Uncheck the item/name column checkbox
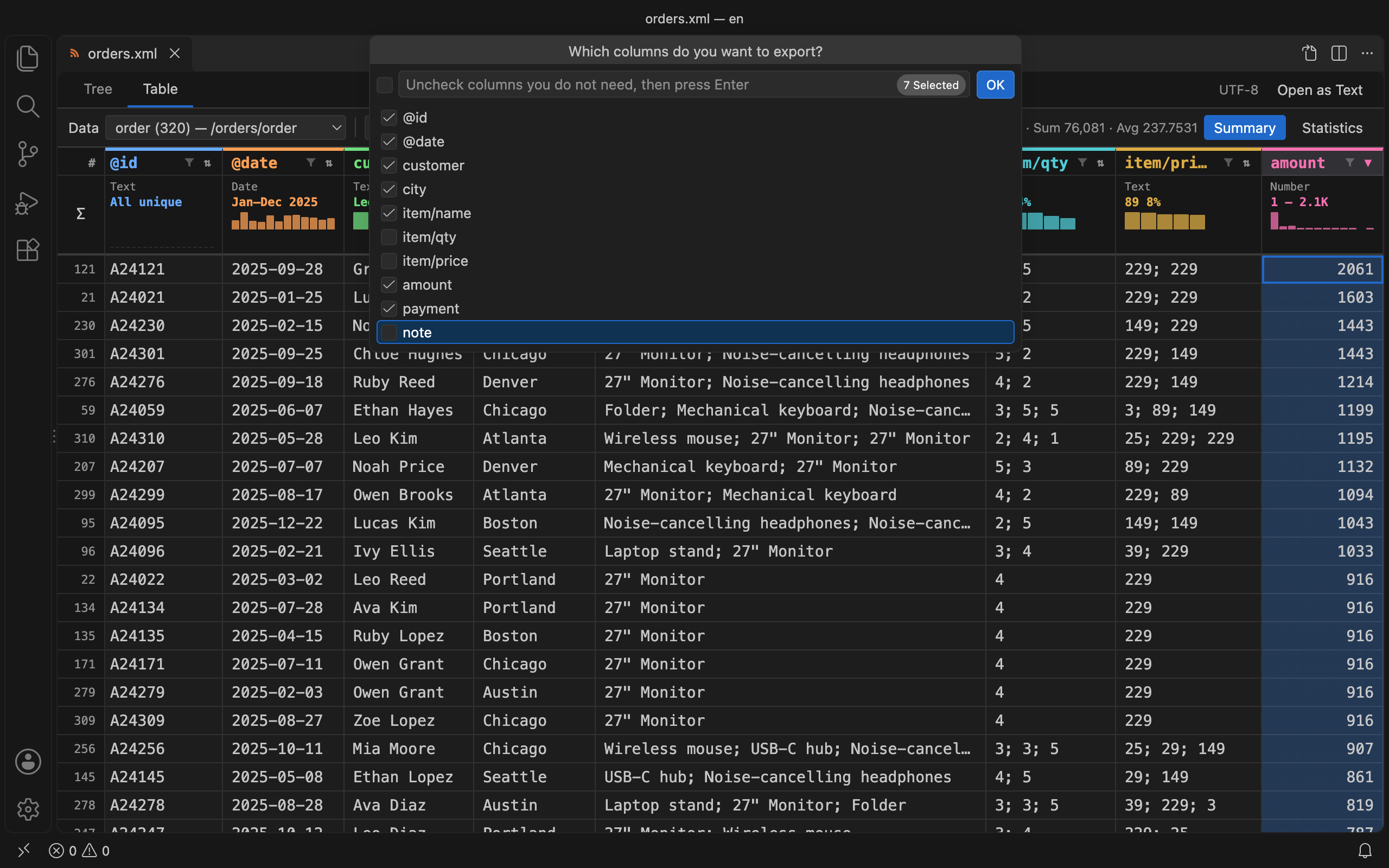 pos(389,213)
